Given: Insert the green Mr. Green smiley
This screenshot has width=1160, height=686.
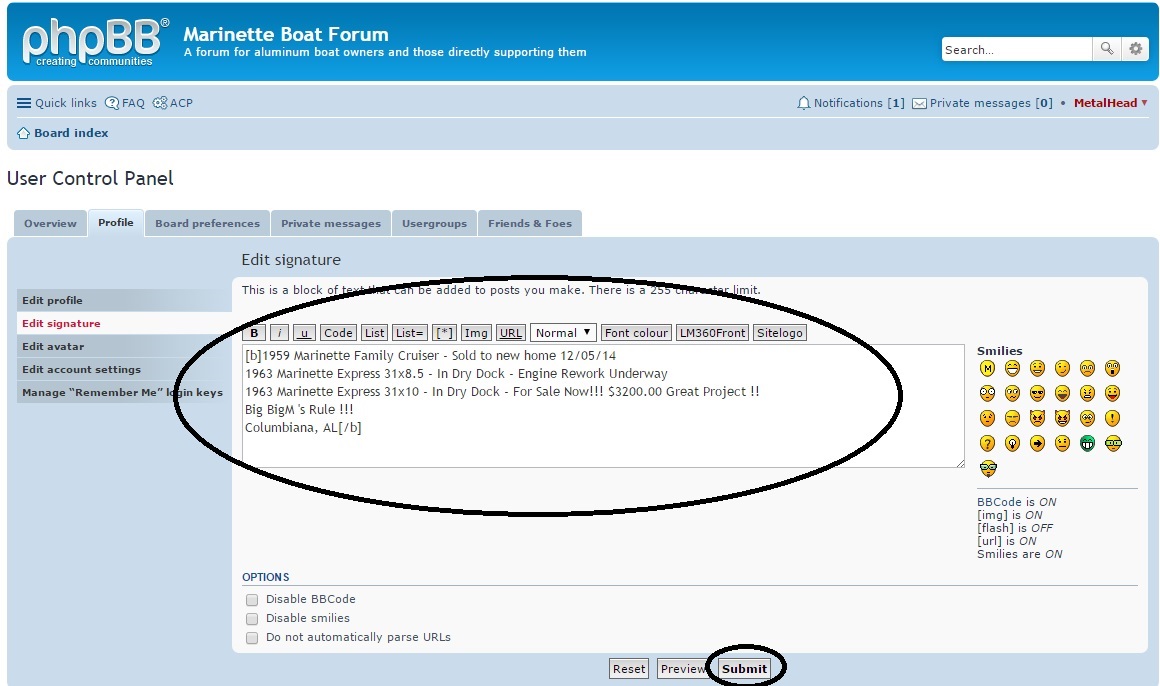Looking at the screenshot, I should [x=1087, y=444].
